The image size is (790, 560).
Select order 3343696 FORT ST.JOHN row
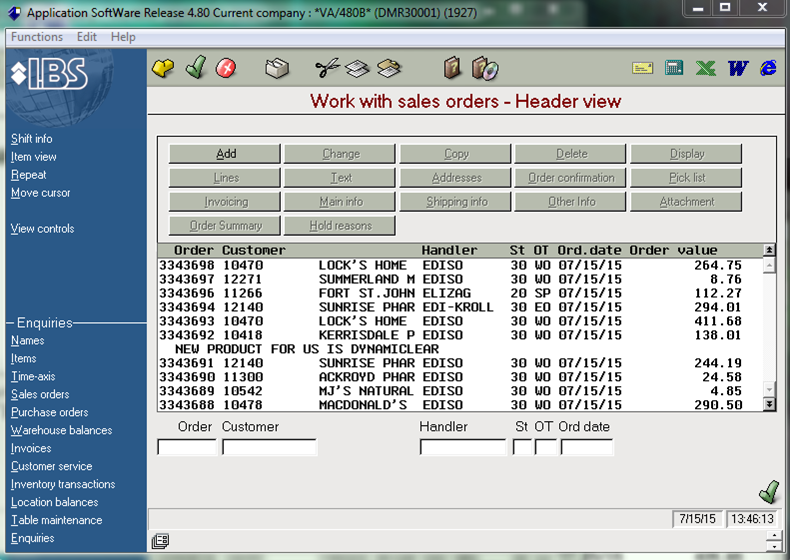point(460,293)
